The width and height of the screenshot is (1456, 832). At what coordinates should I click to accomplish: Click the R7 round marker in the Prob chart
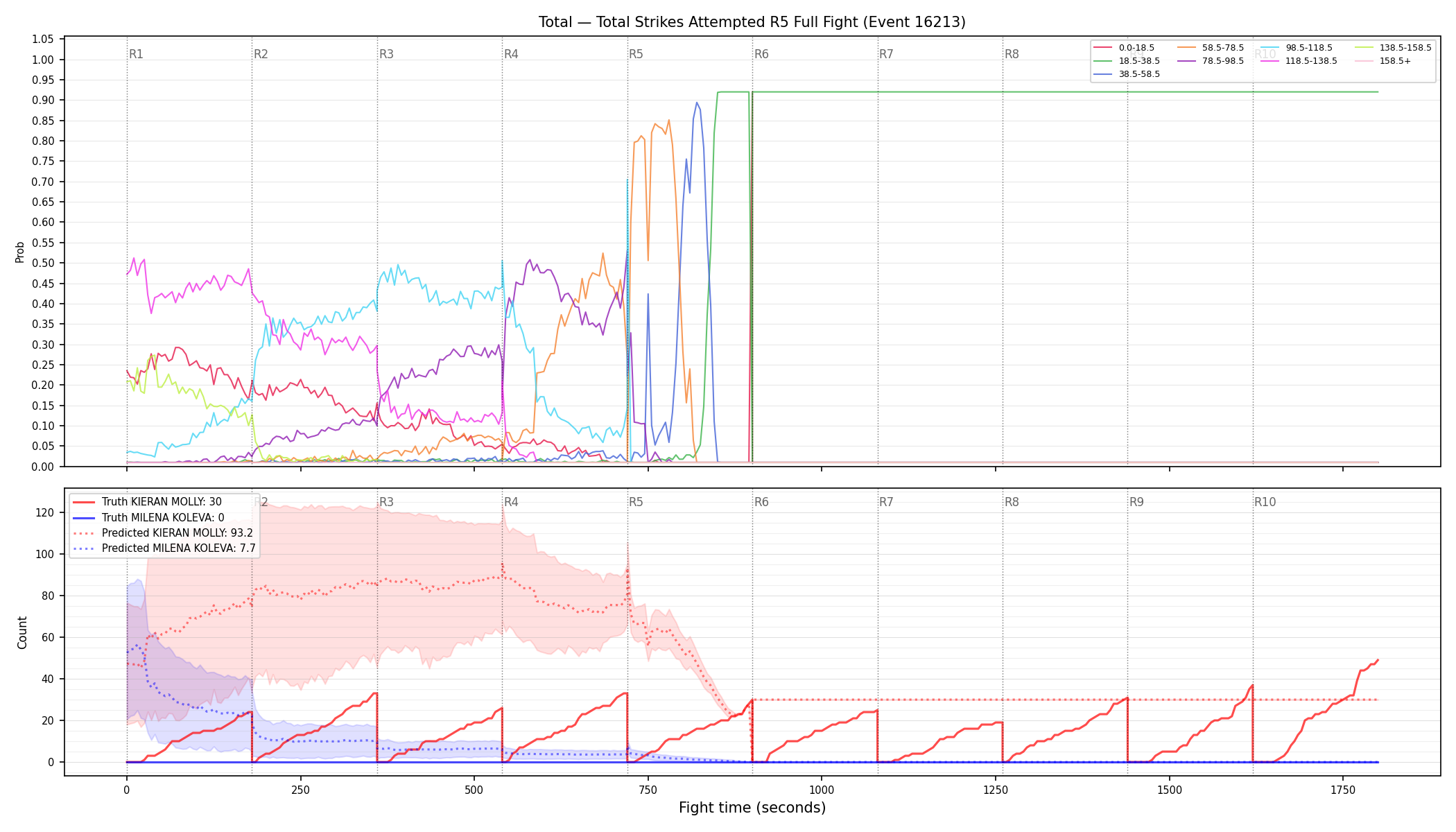click(x=886, y=54)
